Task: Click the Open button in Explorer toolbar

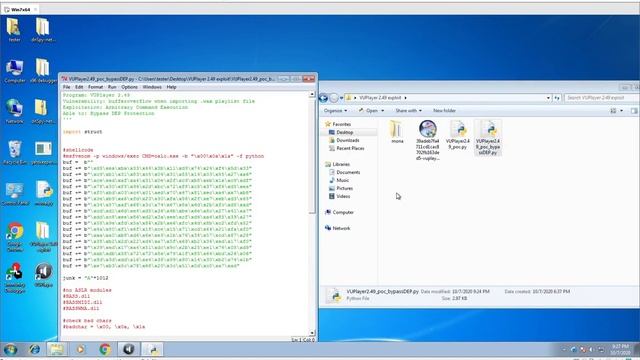Action: click(369, 111)
